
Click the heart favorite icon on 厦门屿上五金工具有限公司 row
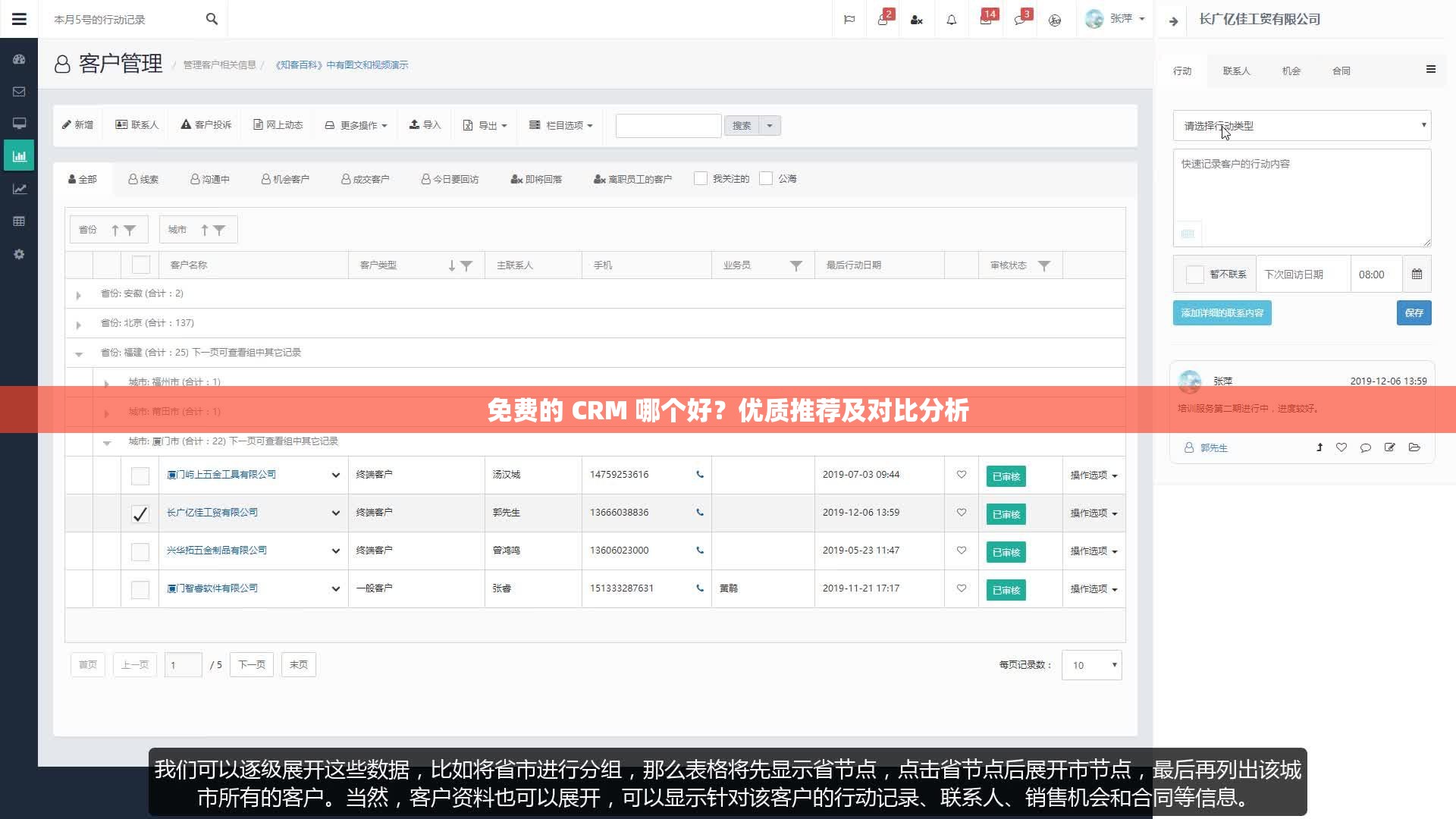[961, 475]
